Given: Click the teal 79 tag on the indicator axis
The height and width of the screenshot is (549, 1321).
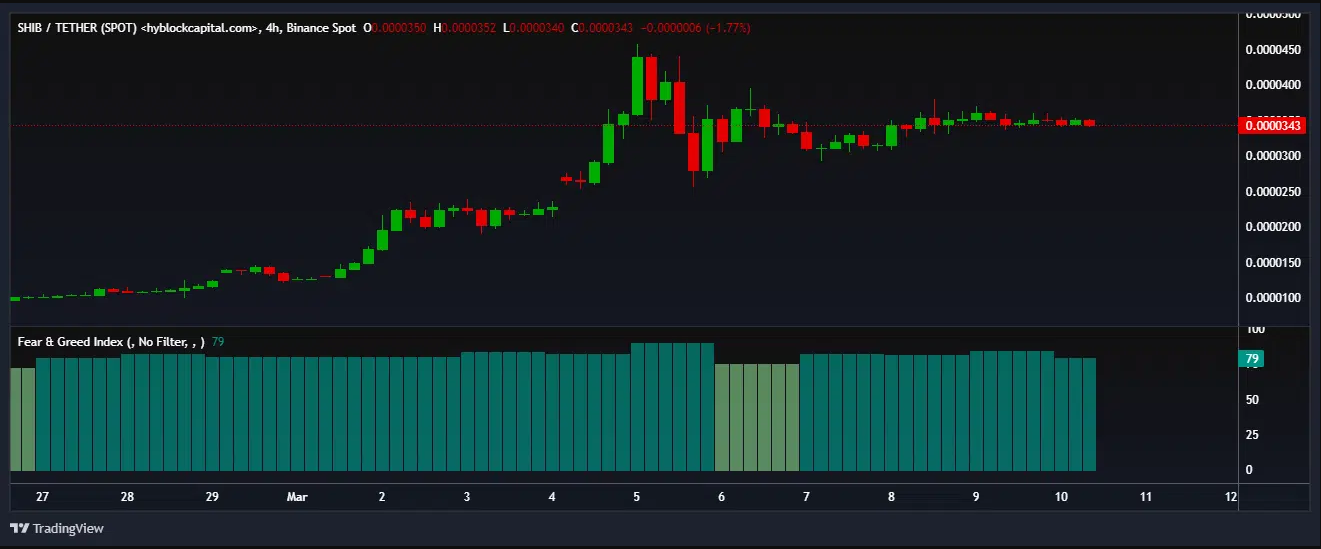Looking at the screenshot, I should [1252, 359].
